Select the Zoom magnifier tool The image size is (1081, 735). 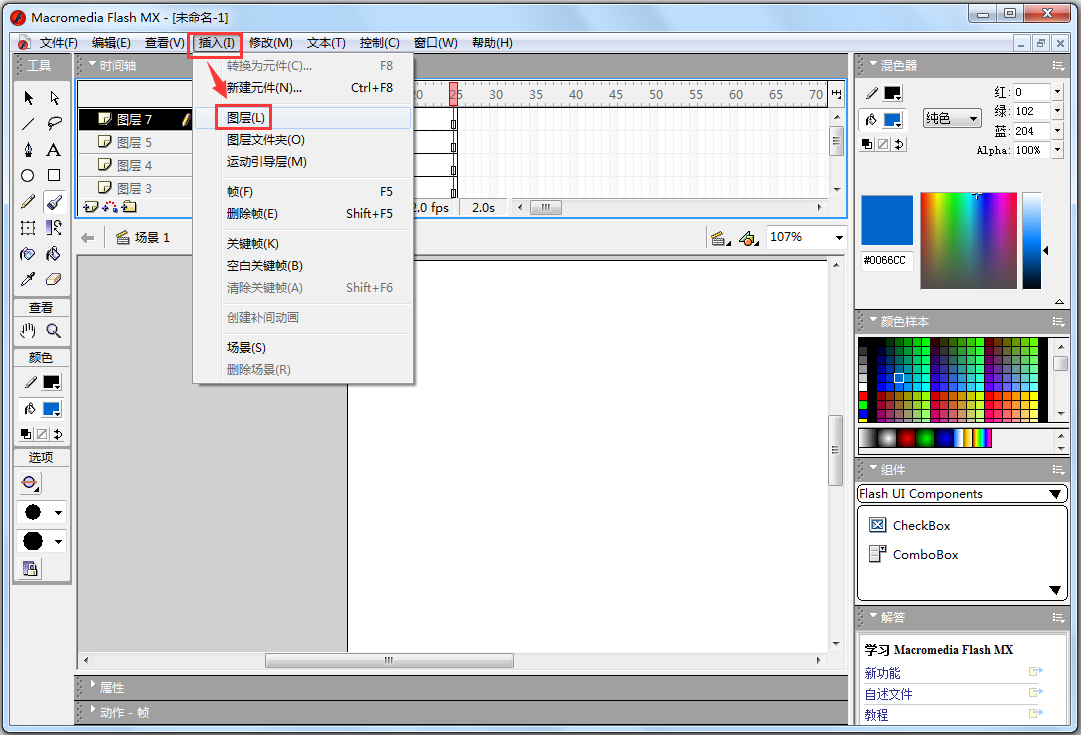click(54, 331)
